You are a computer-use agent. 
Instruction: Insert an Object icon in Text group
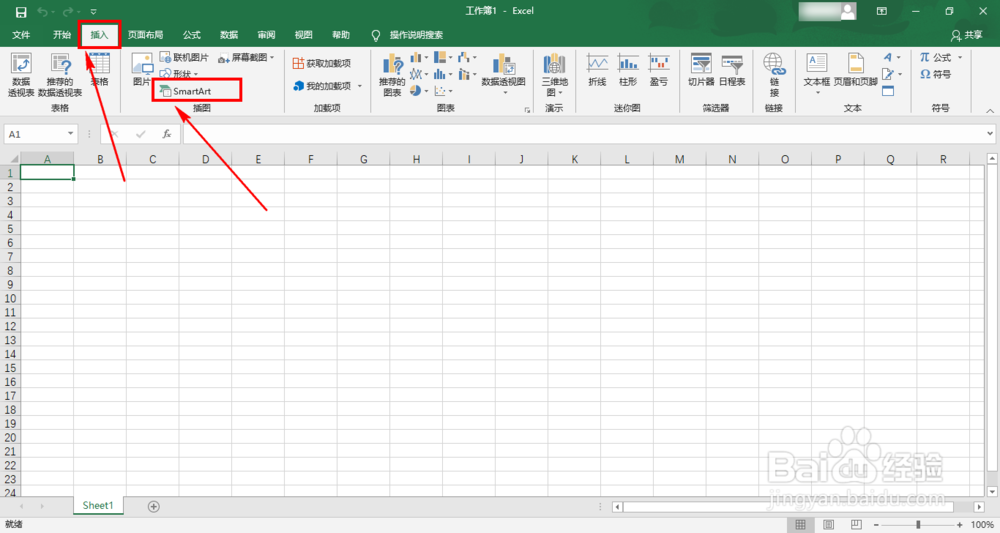[888, 91]
